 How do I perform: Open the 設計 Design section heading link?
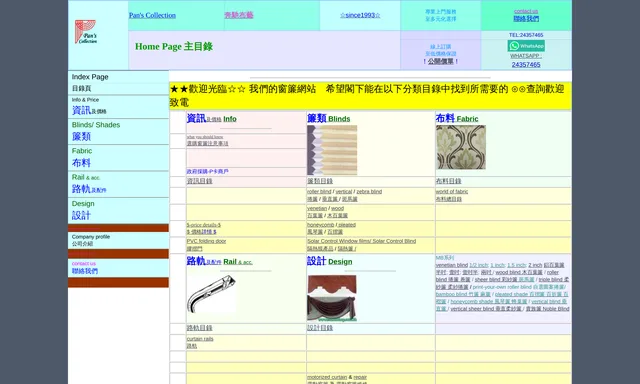coord(329,261)
